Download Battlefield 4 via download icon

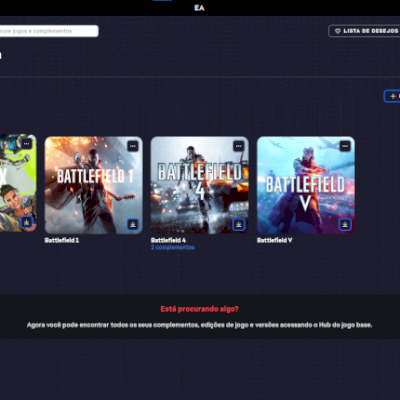pyautogui.click(x=239, y=224)
